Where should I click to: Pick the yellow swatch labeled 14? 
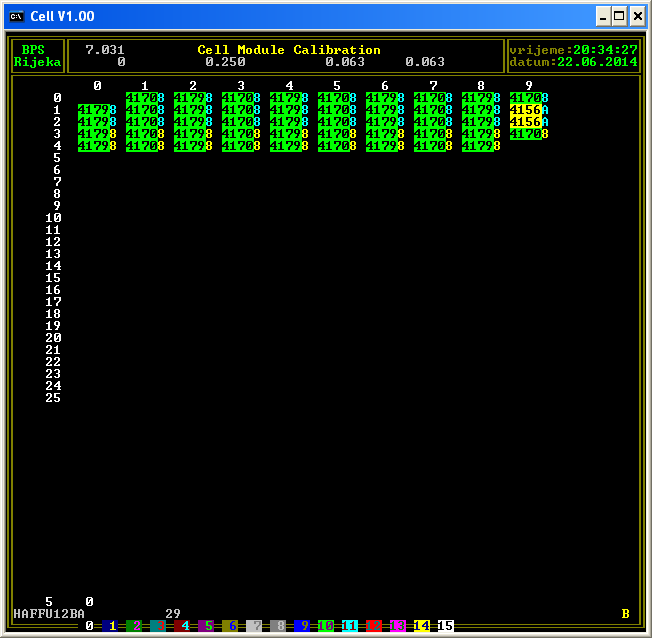click(x=422, y=626)
